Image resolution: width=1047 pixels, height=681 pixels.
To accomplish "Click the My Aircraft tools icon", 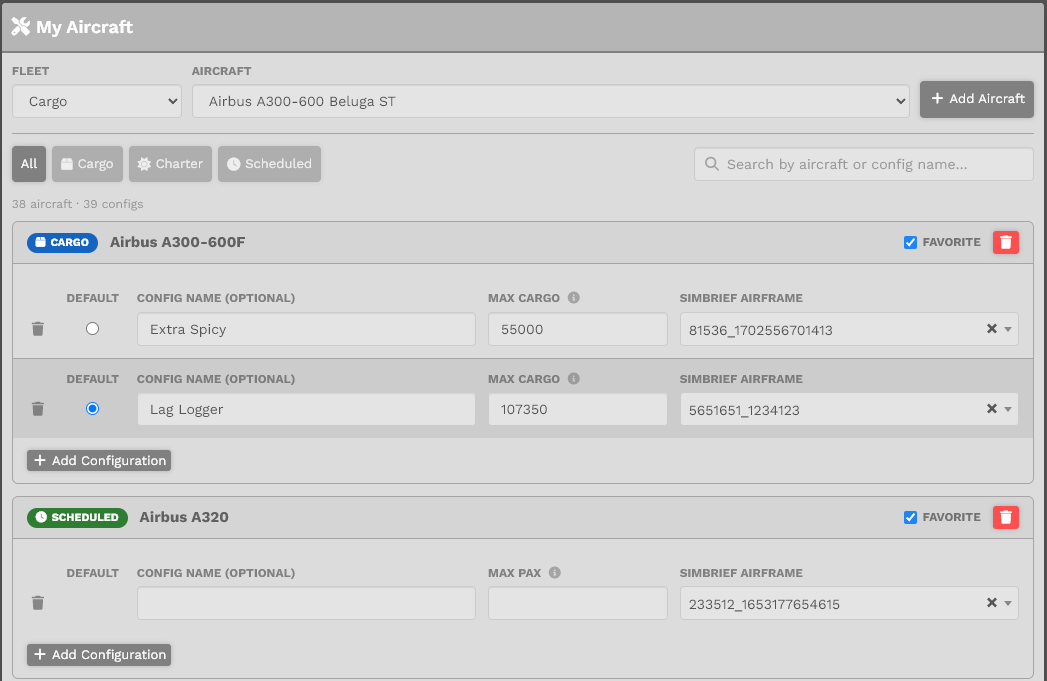I will [21, 27].
